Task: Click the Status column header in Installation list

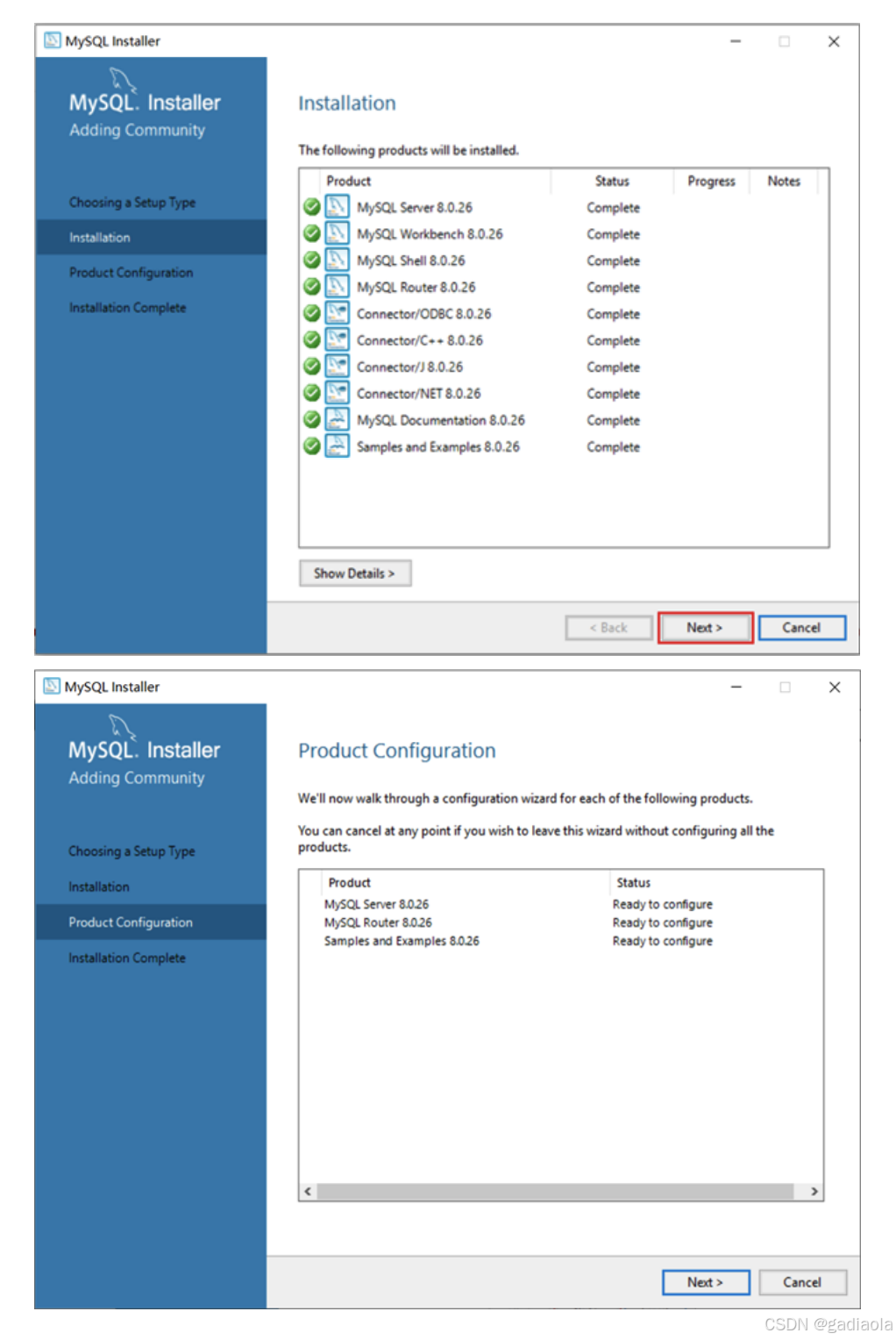Action: tap(612, 182)
